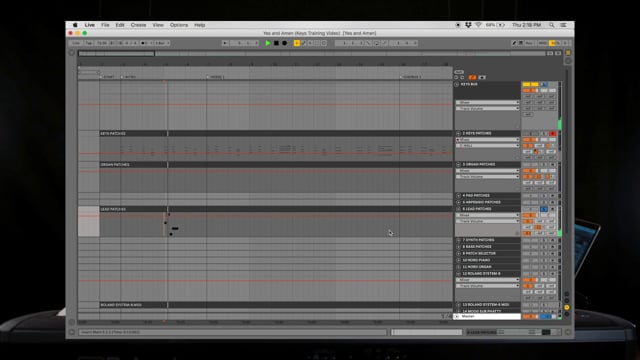640x360 pixels.
Task: Fold the 6 LEAD PATCHES track
Action: 458,209
